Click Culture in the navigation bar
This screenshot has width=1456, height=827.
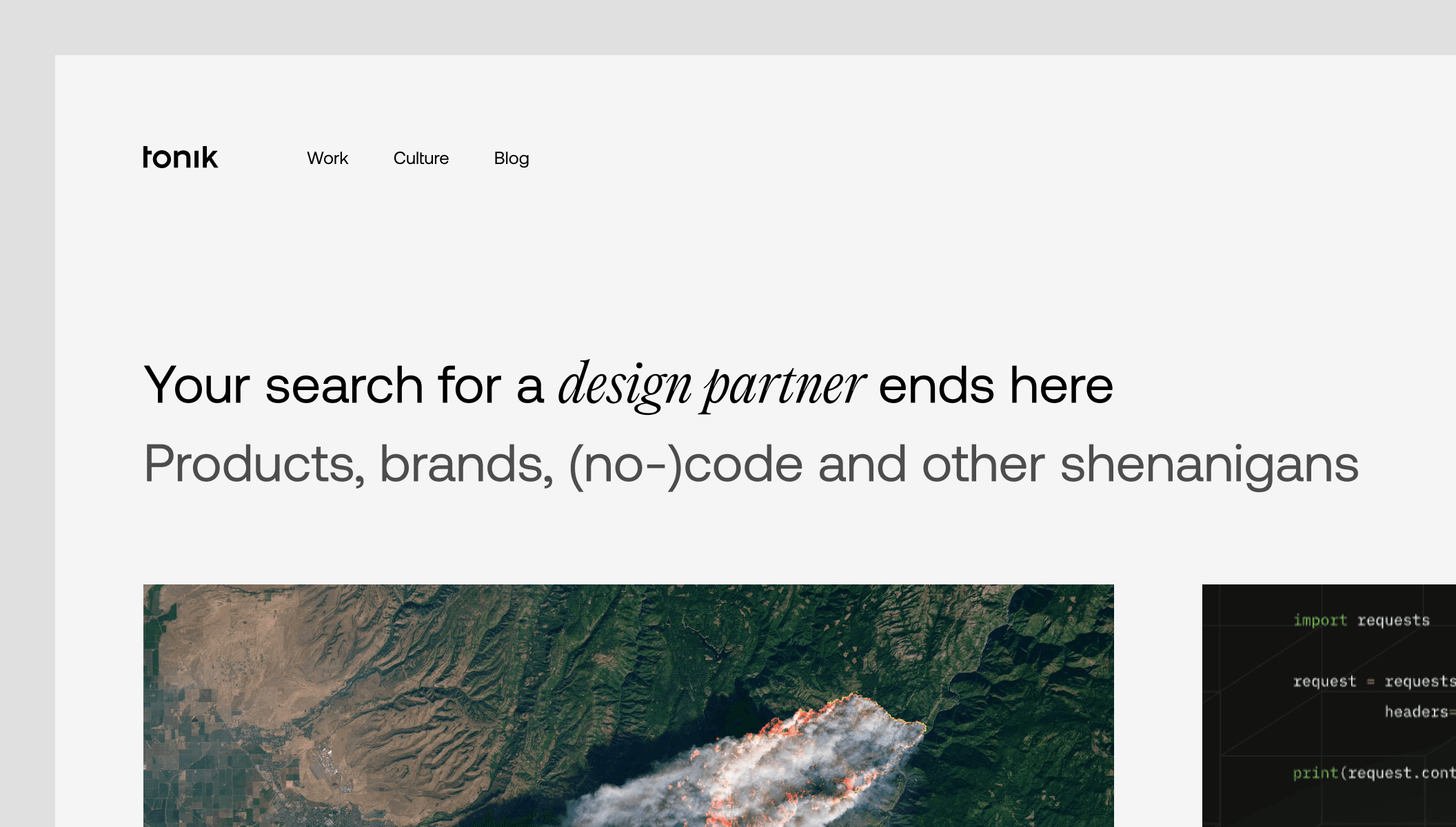tap(421, 158)
